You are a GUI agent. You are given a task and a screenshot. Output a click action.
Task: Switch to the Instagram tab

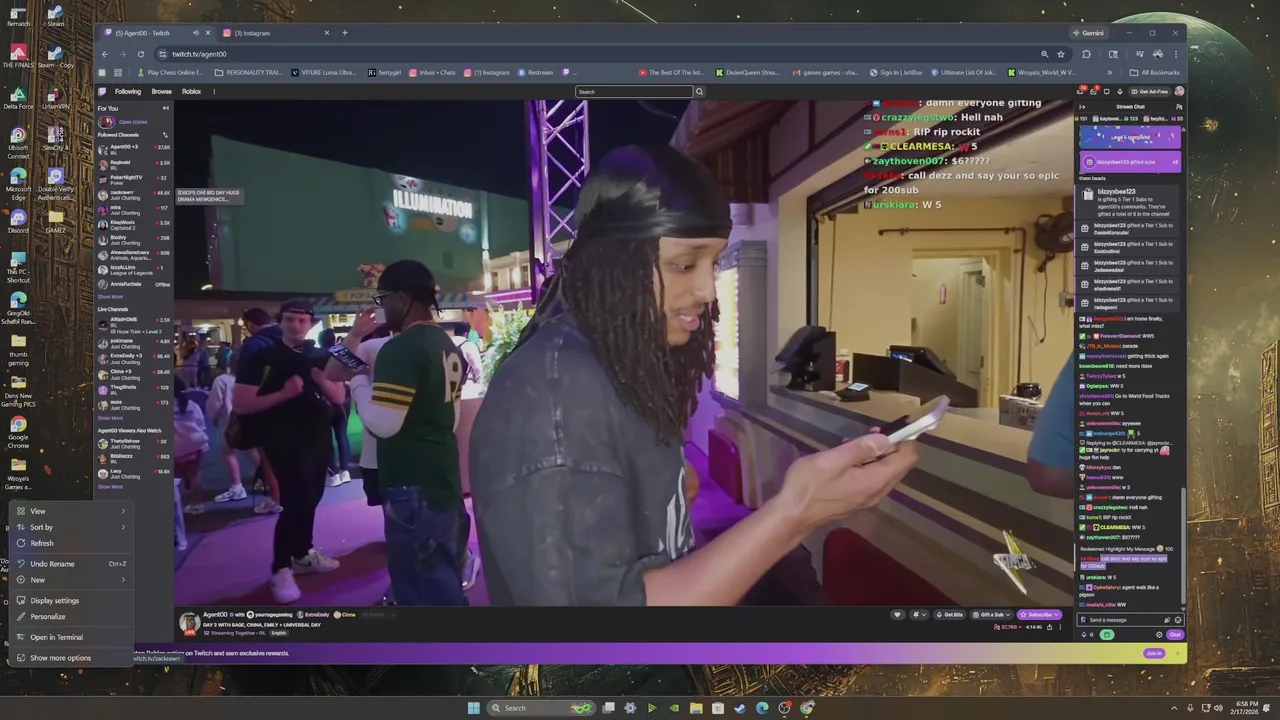point(275,33)
